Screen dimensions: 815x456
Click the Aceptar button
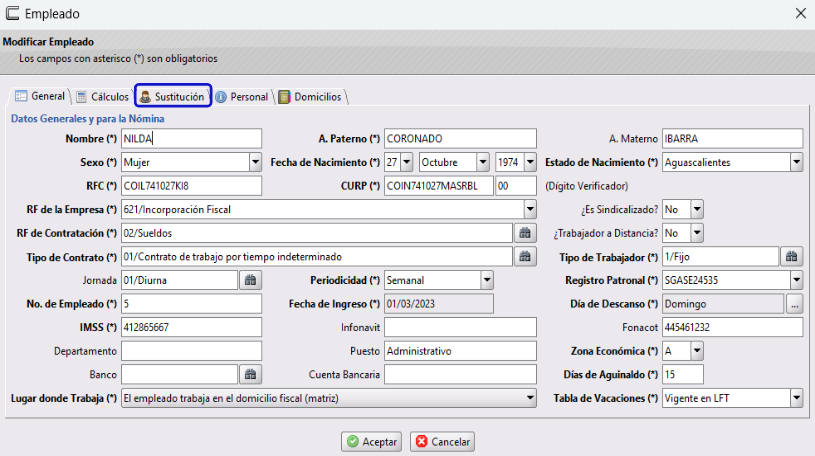coord(372,441)
